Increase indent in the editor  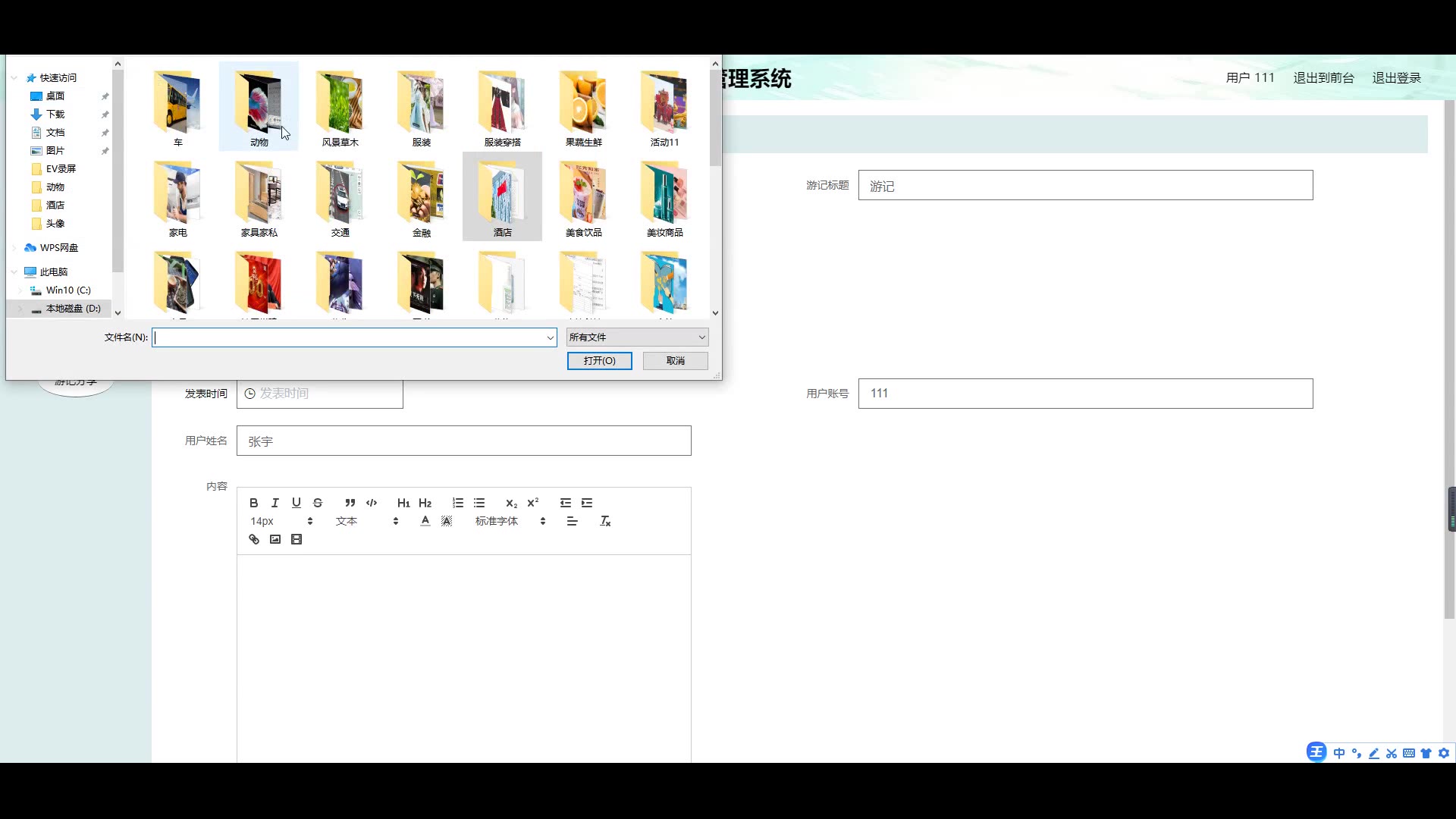(x=587, y=503)
